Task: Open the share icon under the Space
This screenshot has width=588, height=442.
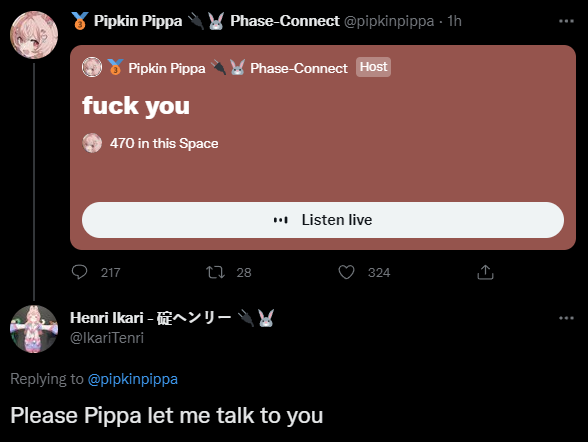Action: coord(485,272)
